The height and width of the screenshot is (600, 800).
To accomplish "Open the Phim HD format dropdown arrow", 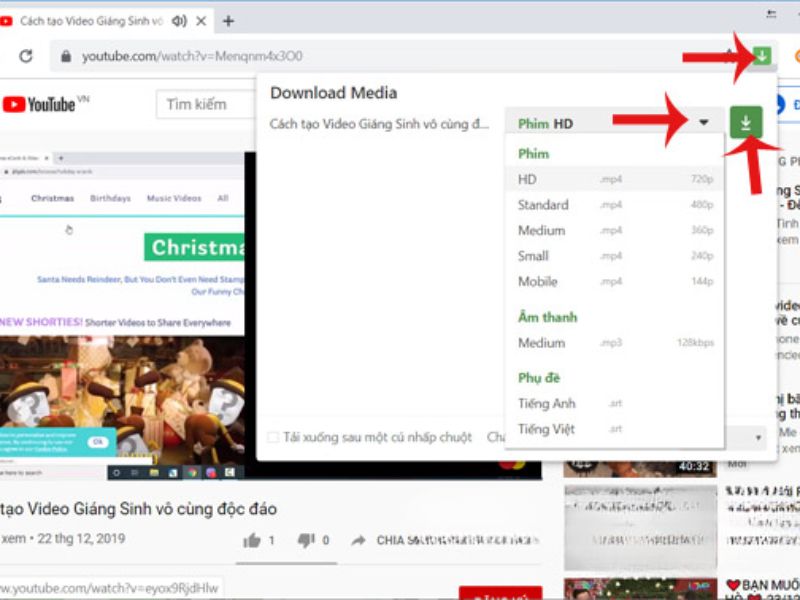I will click(x=704, y=122).
